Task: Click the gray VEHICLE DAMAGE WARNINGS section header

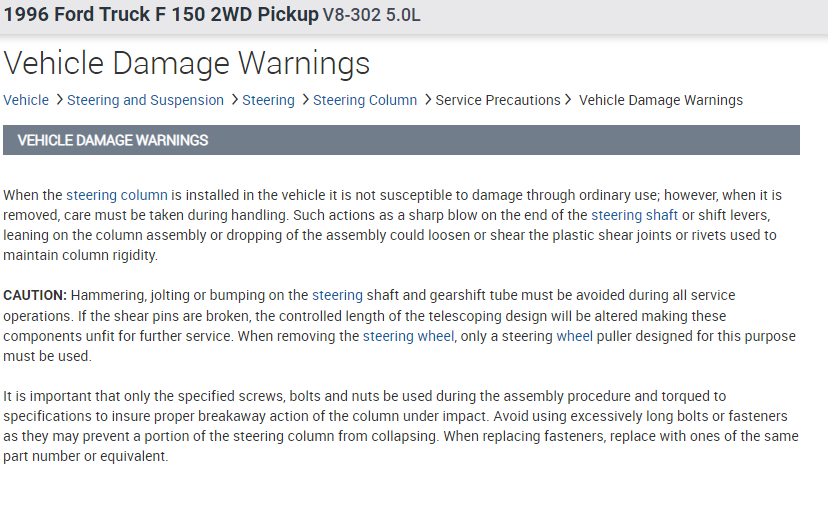Action: coord(401,140)
